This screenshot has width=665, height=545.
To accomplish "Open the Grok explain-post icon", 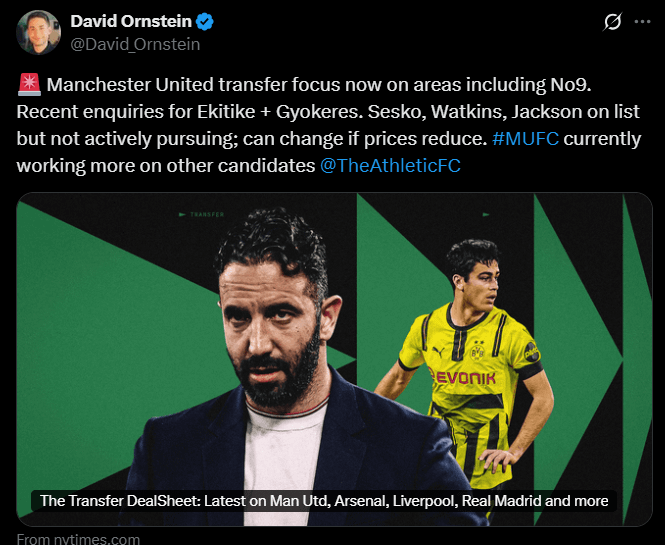I will click(x=612, y=22).
